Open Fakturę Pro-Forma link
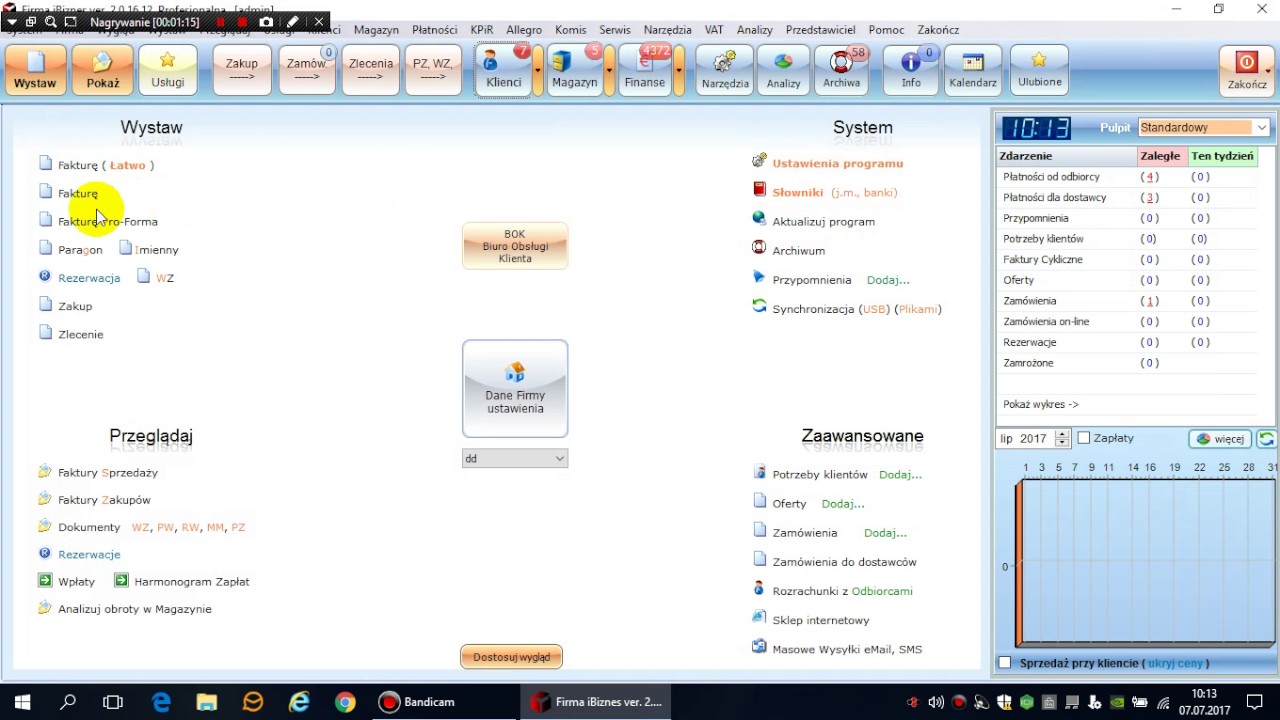This screenshot has width=1280, height=720. [108, 221]
